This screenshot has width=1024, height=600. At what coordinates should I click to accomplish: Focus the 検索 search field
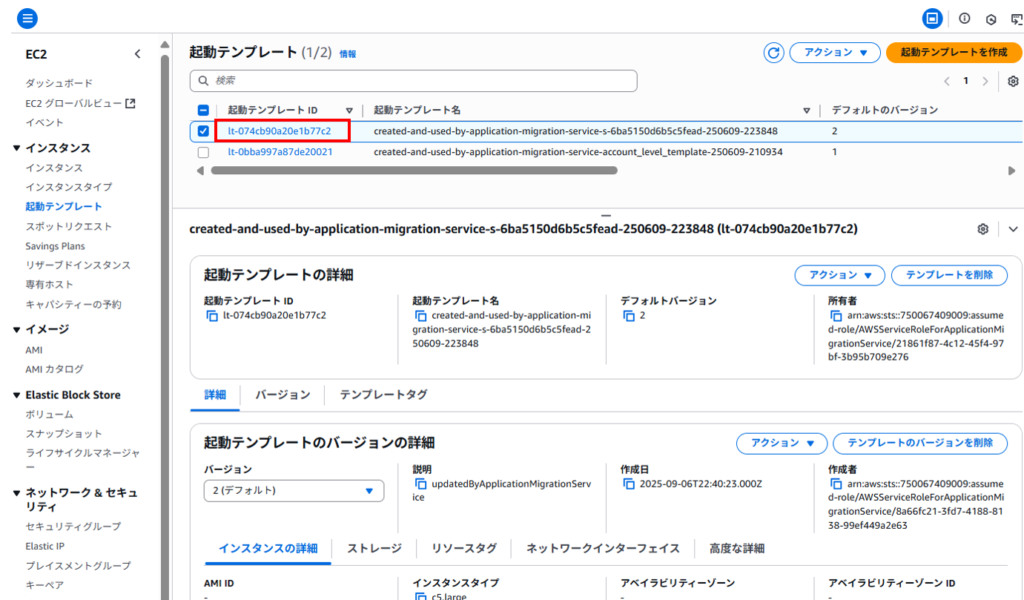tap(413, 81)
